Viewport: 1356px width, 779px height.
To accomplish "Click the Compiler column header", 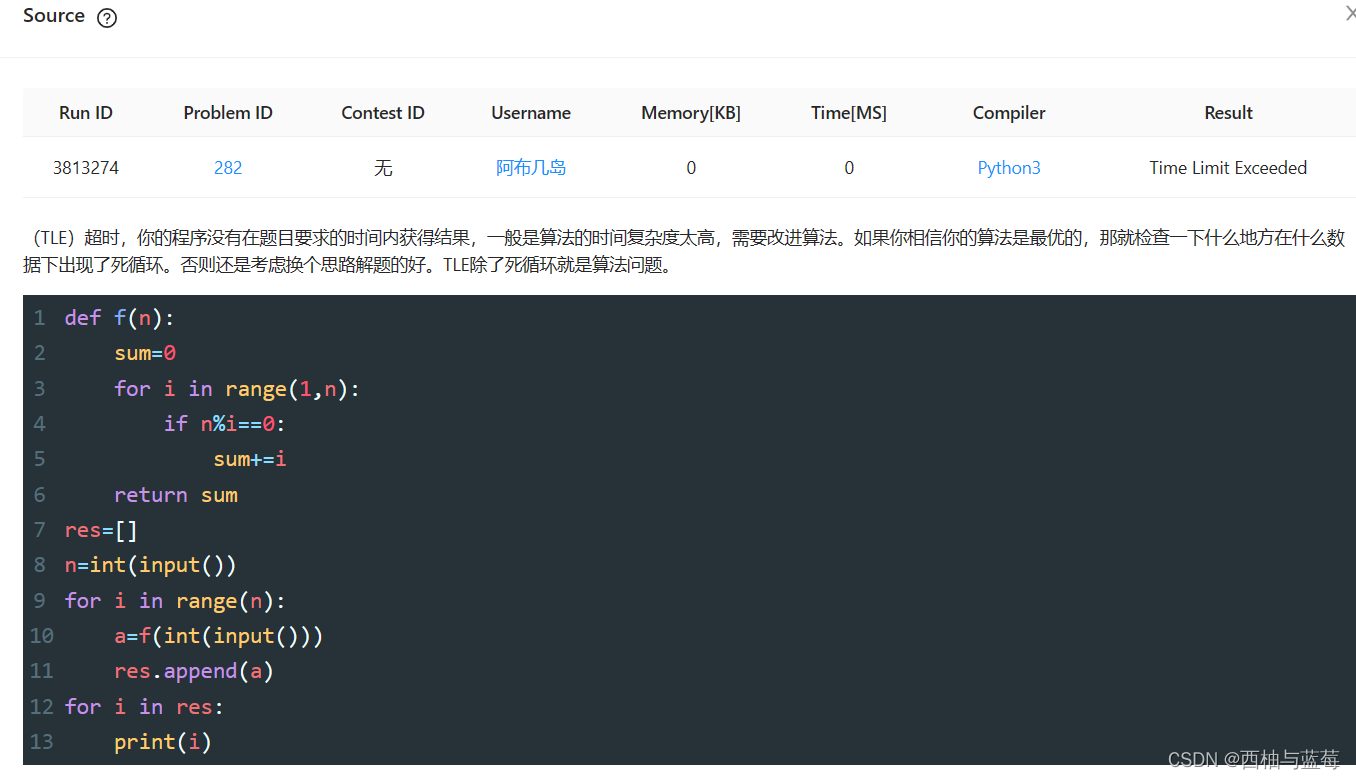I will 1009,113.
